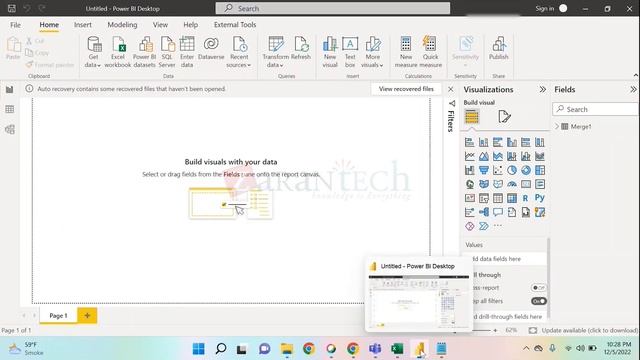The height and width of the screenshot is (360, 640).
Task: Click the Excel workbook import button
Action: click(x=118, y=52)
